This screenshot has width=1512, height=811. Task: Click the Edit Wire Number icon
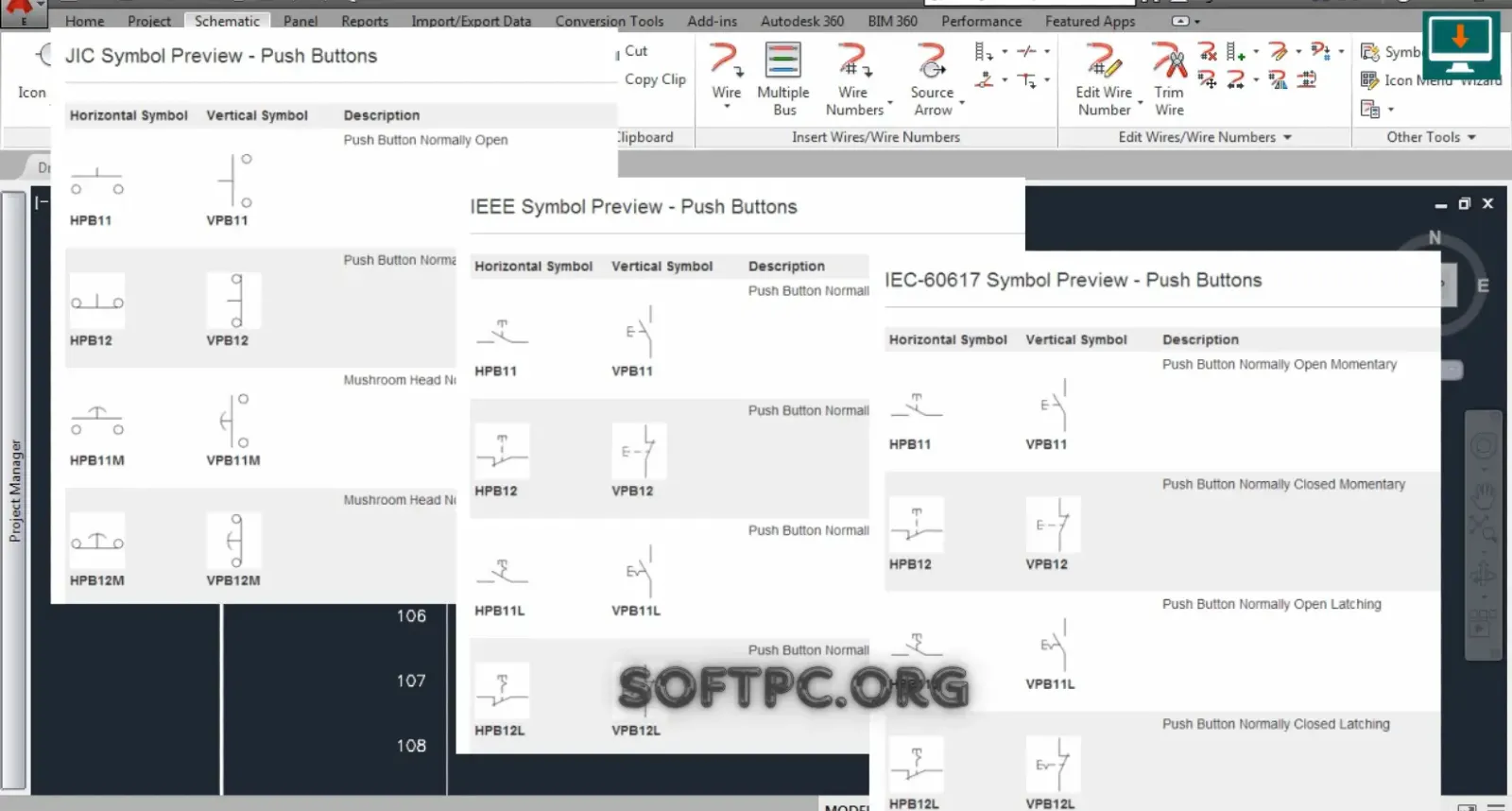[1103, 60]
